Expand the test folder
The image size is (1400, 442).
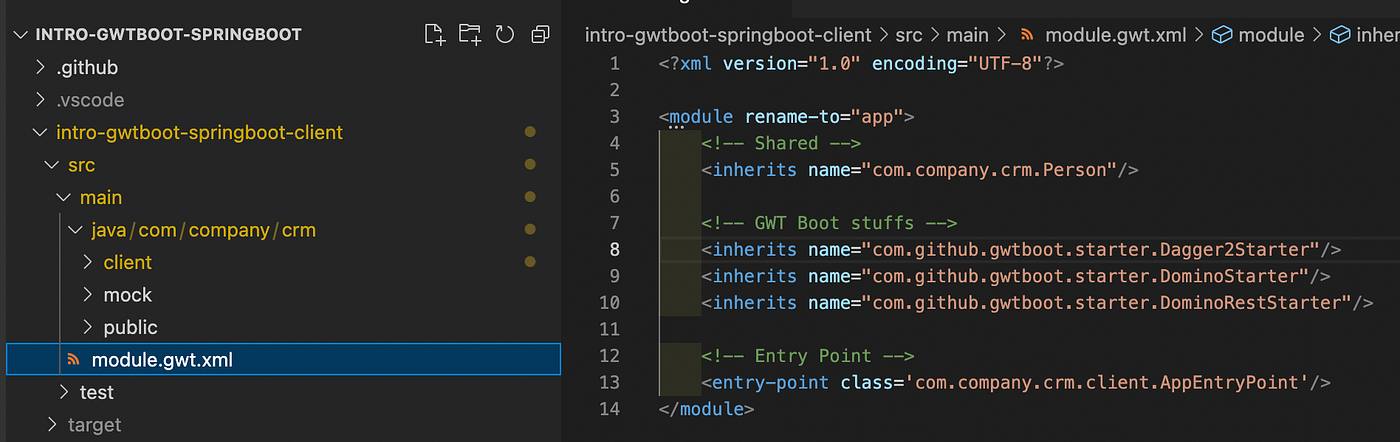click(x=65, y=392)
